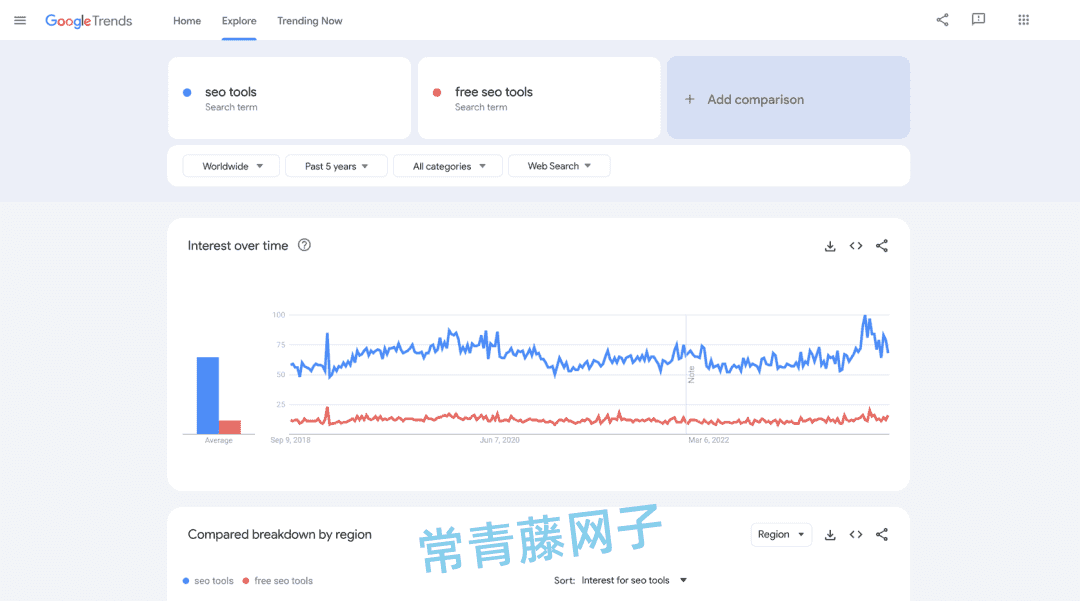Click the Jun 7, 2020 axis label
Viewport: 1080px width, 601px height.
[x=500, y=440]
